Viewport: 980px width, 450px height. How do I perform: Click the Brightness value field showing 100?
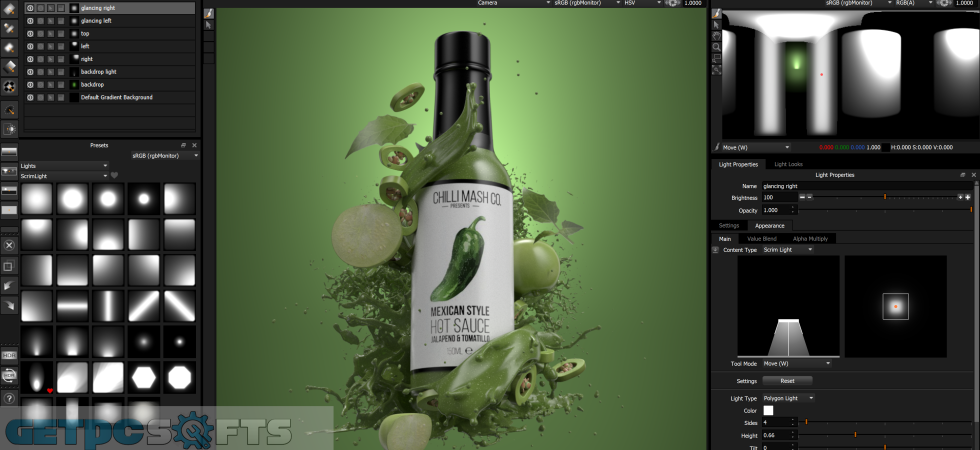[779, 198]
